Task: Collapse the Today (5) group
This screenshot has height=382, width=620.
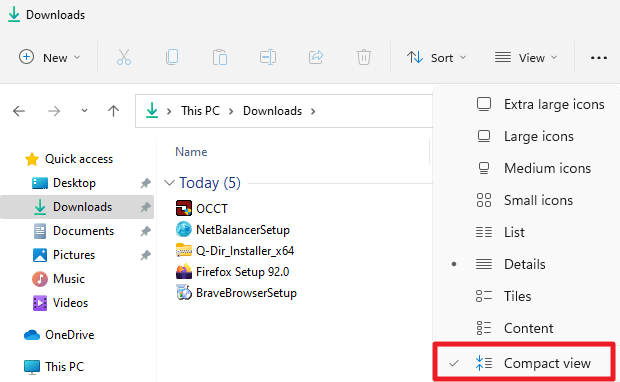Action: click(x=169, y=183)
